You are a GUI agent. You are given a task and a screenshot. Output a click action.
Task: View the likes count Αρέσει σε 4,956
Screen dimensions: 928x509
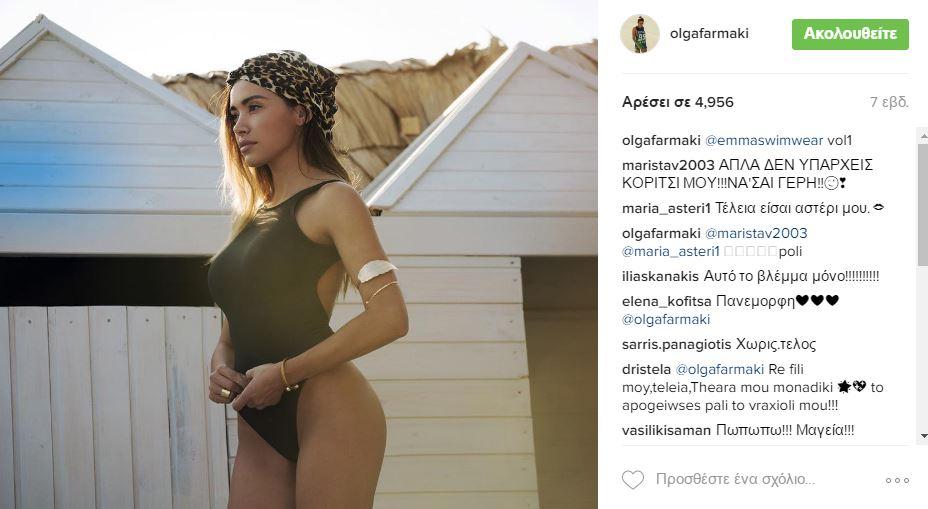click(x=678, y=102)
